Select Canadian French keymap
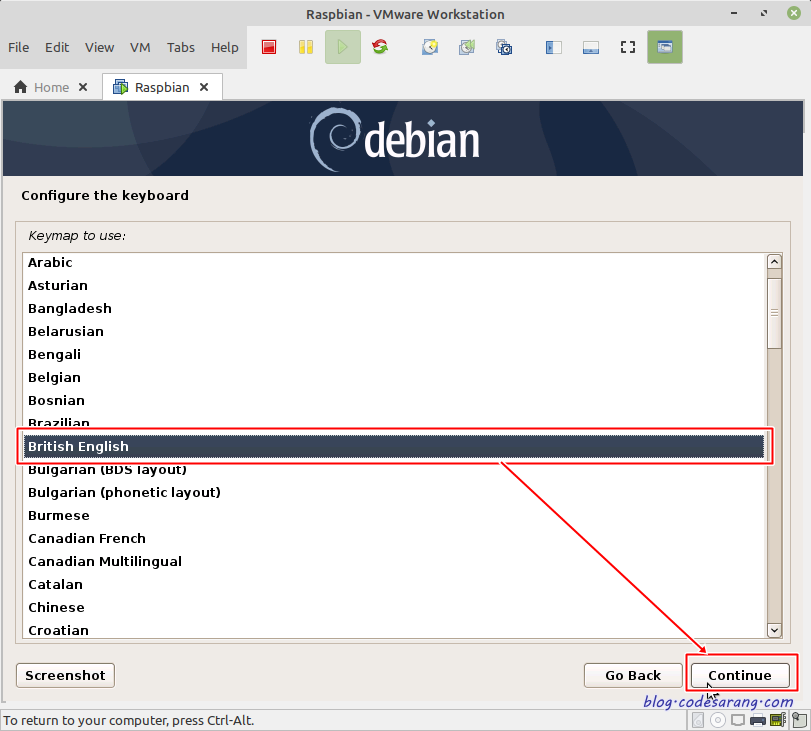Screen dimensions: 811x731 click(394, 539)
